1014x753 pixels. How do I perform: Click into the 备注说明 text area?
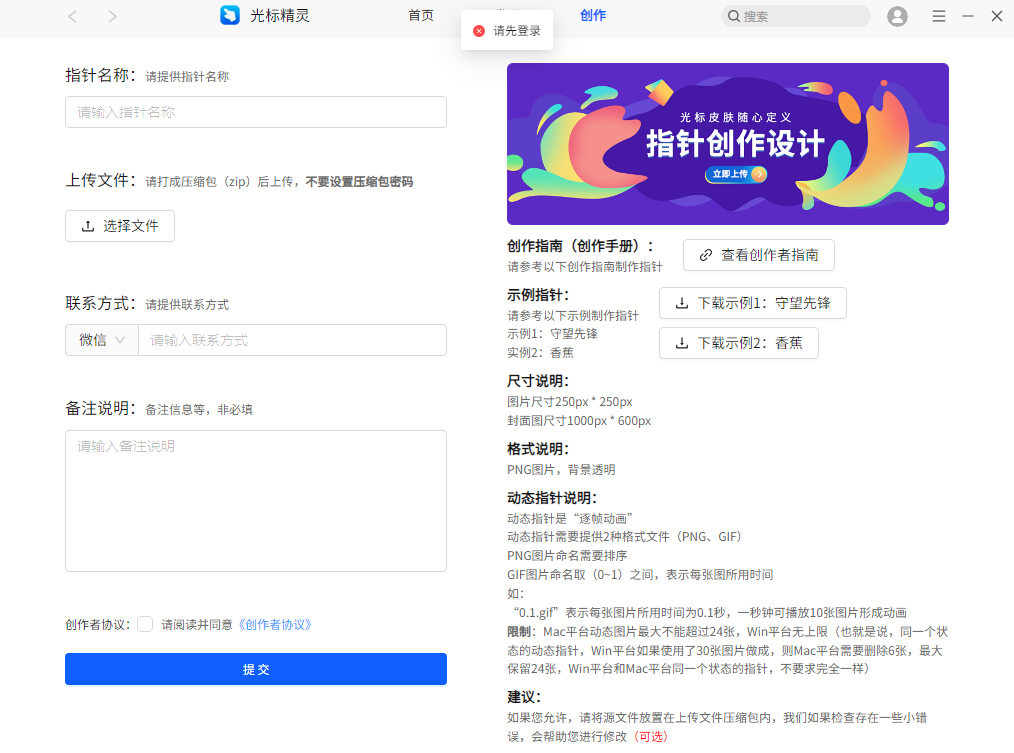click(x=256, y=500)
